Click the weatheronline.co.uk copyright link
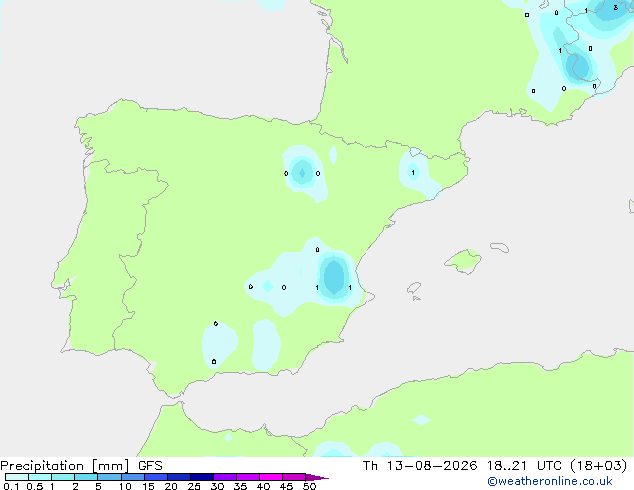Image resolution: width=634 pixels, height=490 pixels. coord(550,481)
